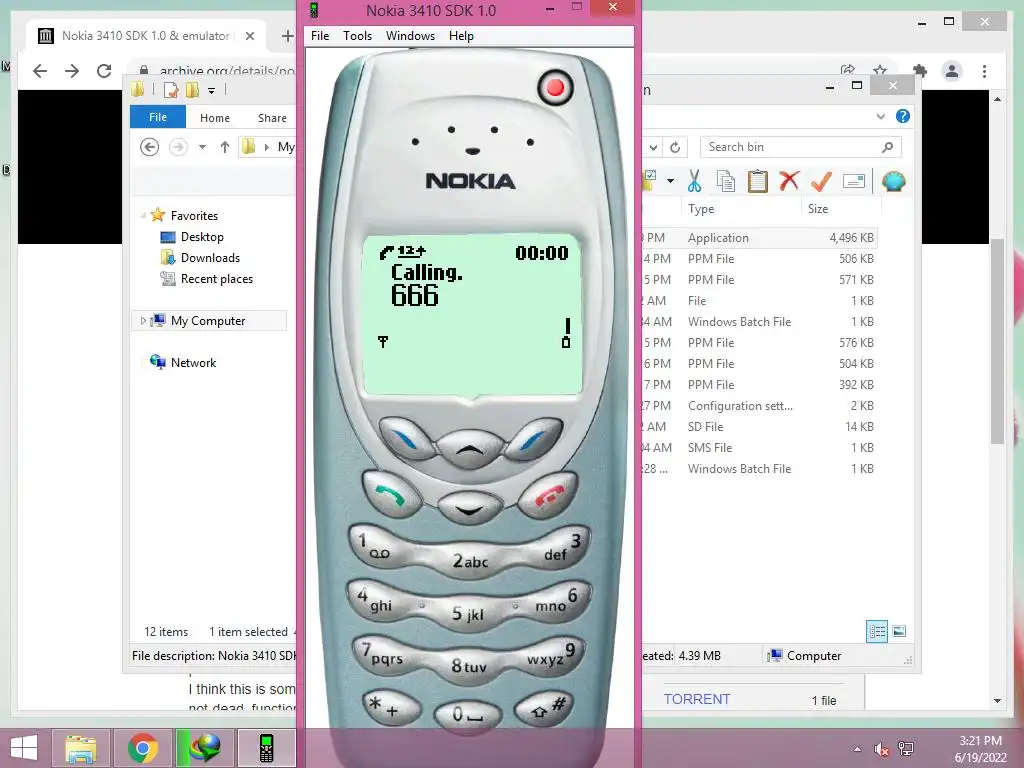The height and width of the screenshot is (768, 1024).
Task: Select the Application 4,496 KB file row
Action: pyautogui.click(x=758, y=238)
